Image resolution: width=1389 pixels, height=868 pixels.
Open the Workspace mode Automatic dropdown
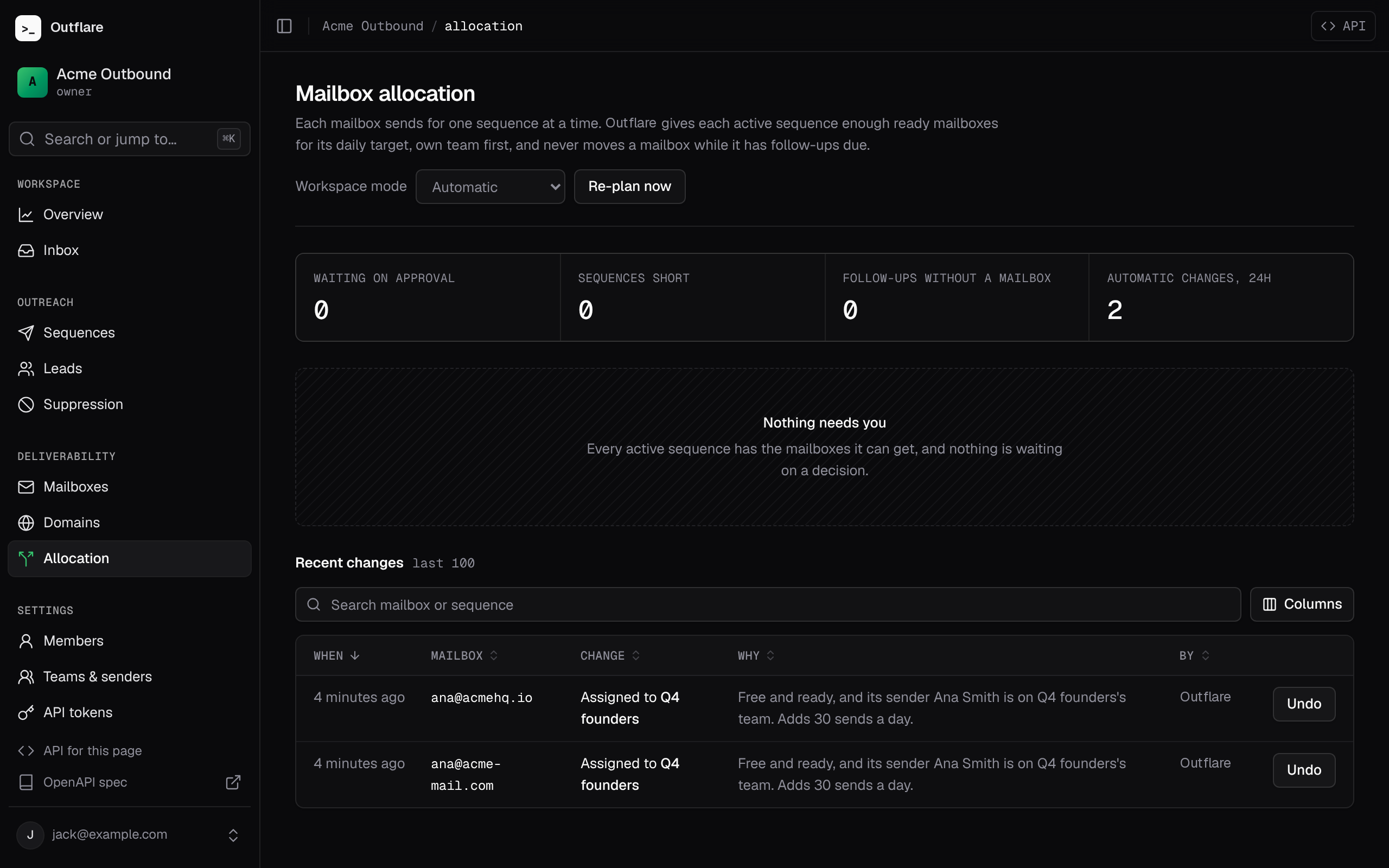[x=490, y=187]
